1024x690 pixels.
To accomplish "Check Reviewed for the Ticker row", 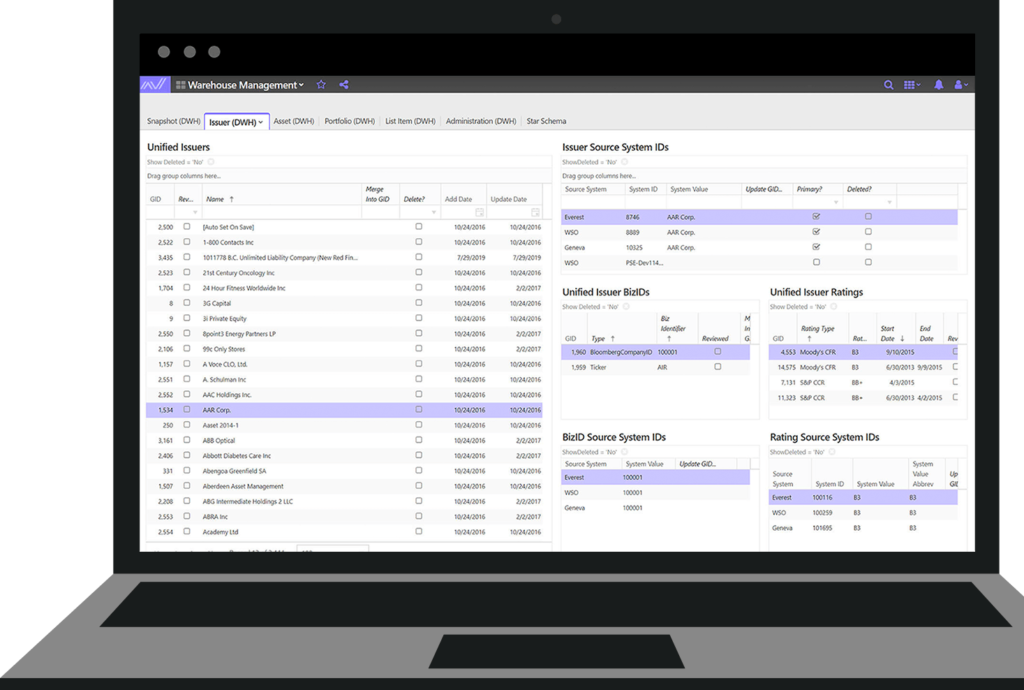I will click(718, 367).
